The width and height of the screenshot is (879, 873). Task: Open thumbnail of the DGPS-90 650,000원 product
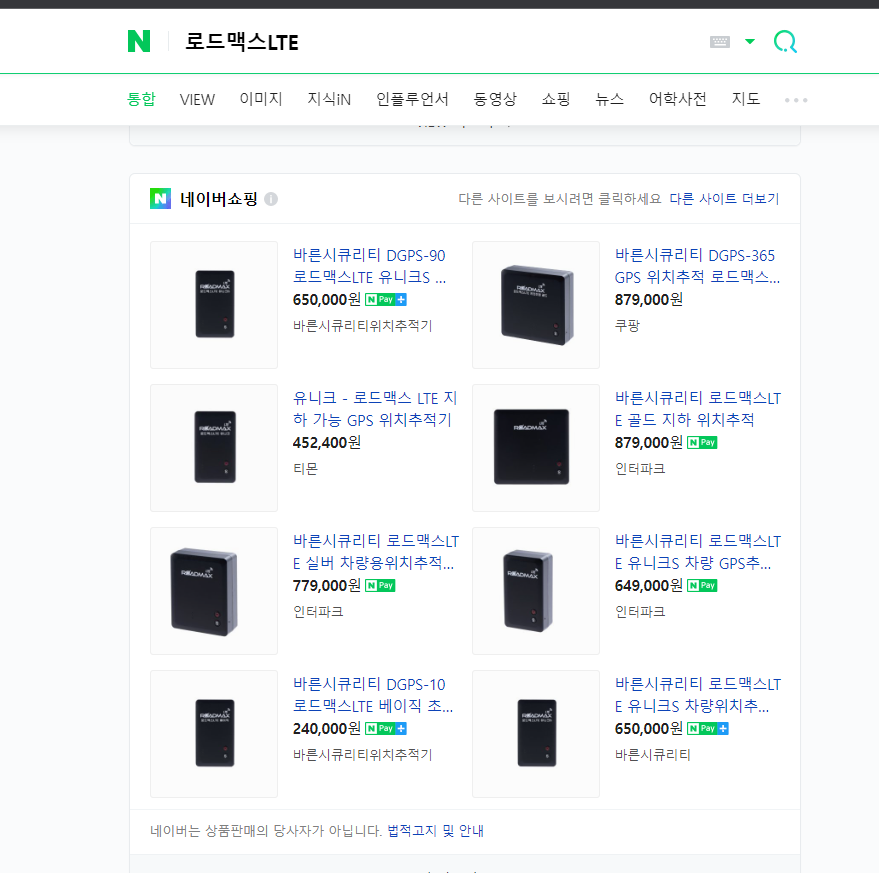[214, 304]
